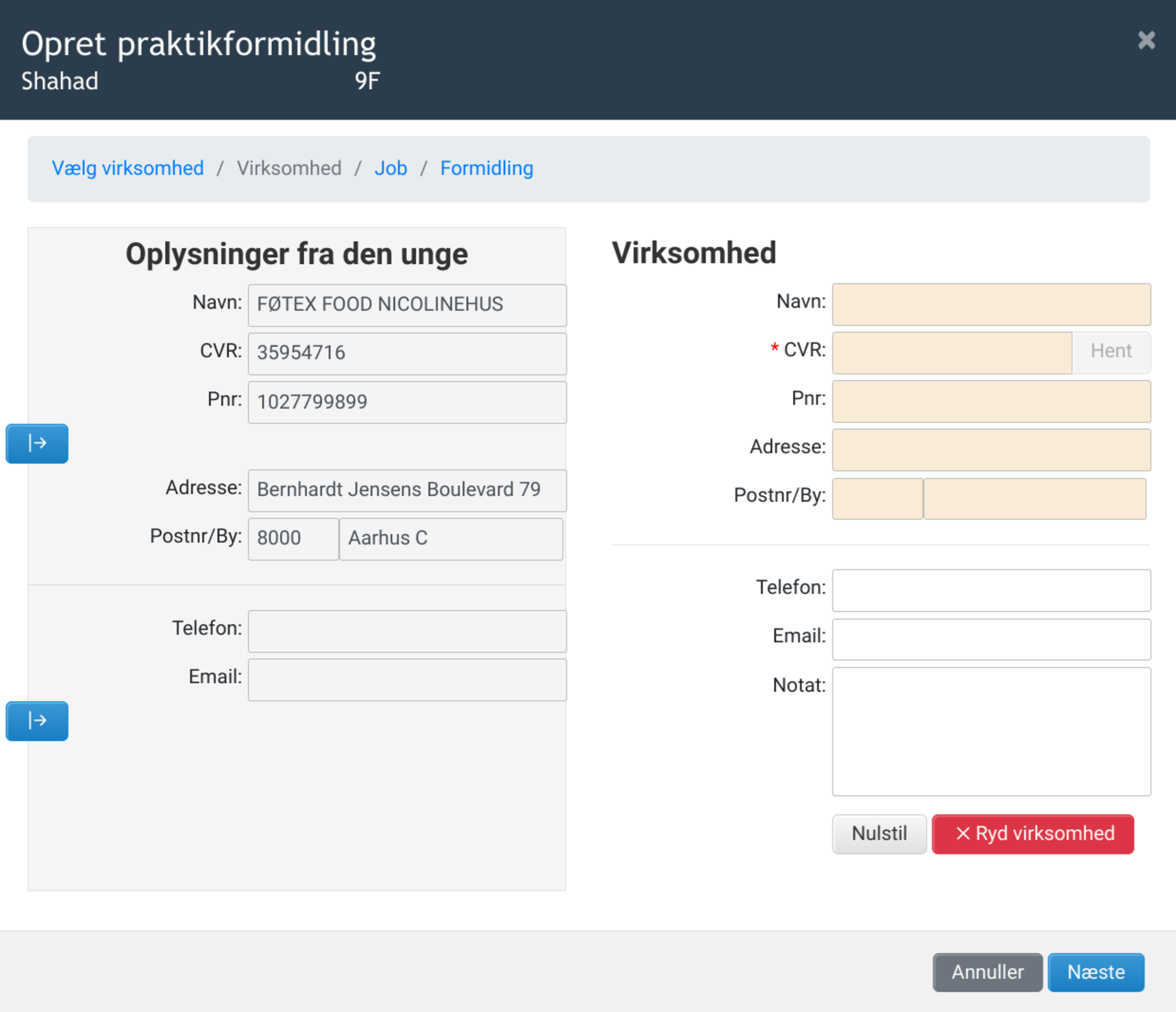Click the Virksomhed city name field

(x=1034, y=499)
